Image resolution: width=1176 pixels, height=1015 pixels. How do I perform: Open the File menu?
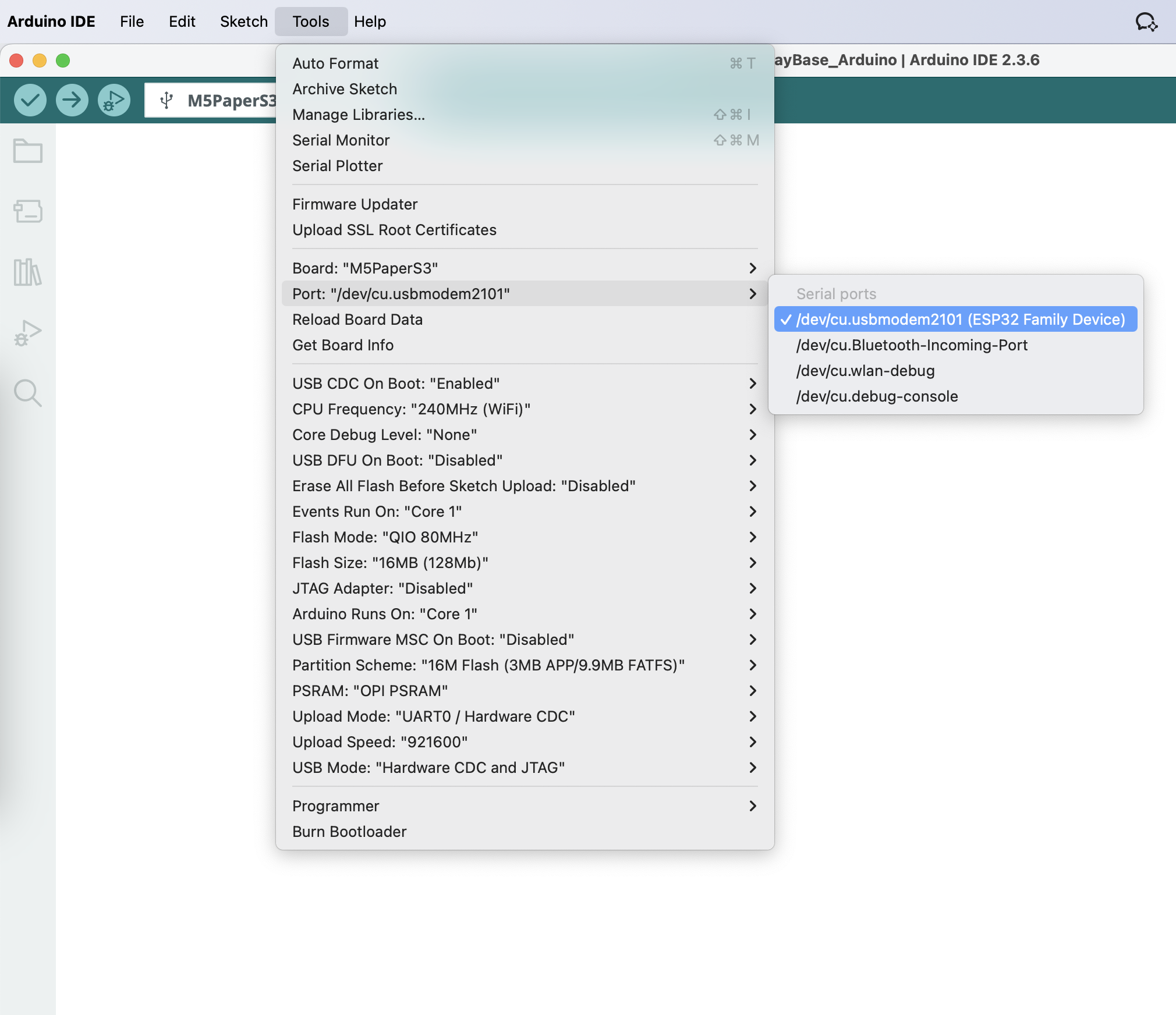(x=132, y=22)
